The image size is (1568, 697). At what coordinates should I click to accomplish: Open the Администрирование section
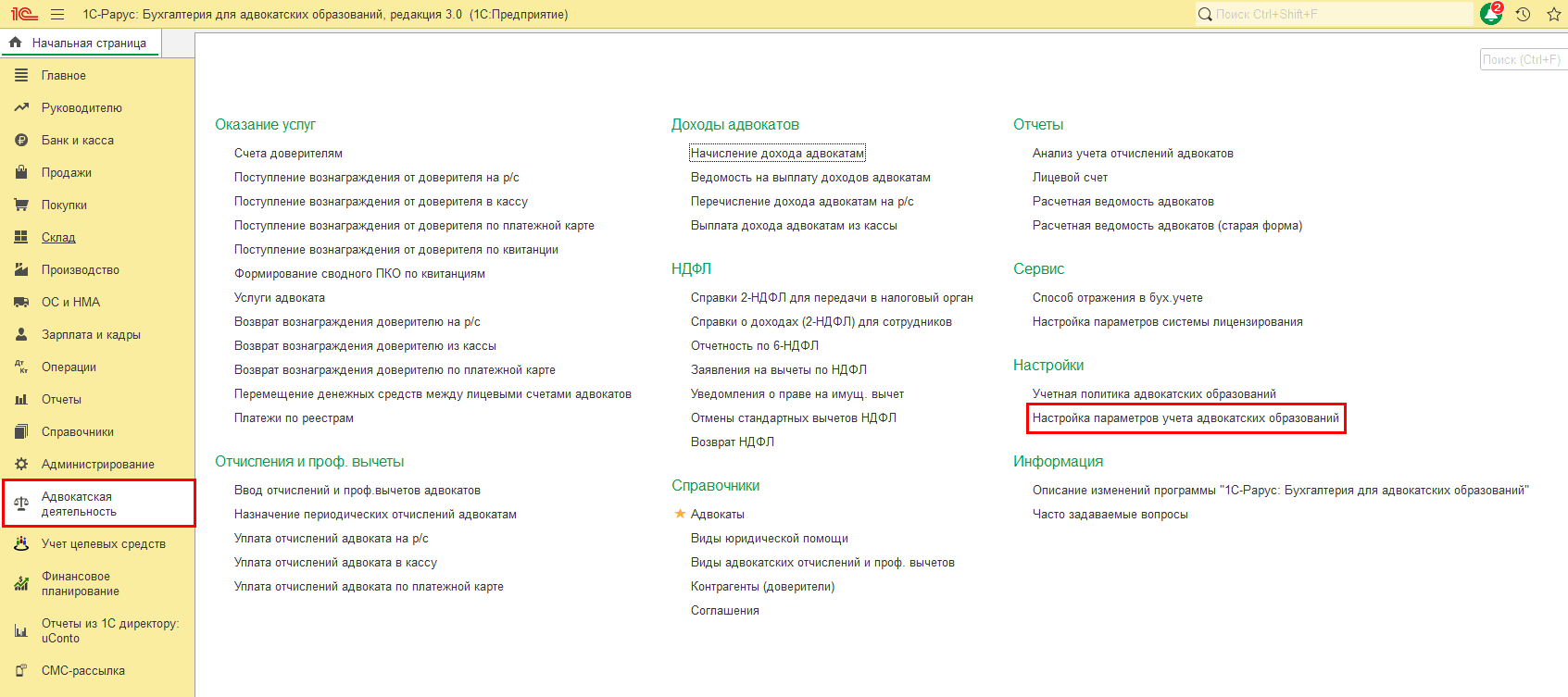[x=98, y=464]
